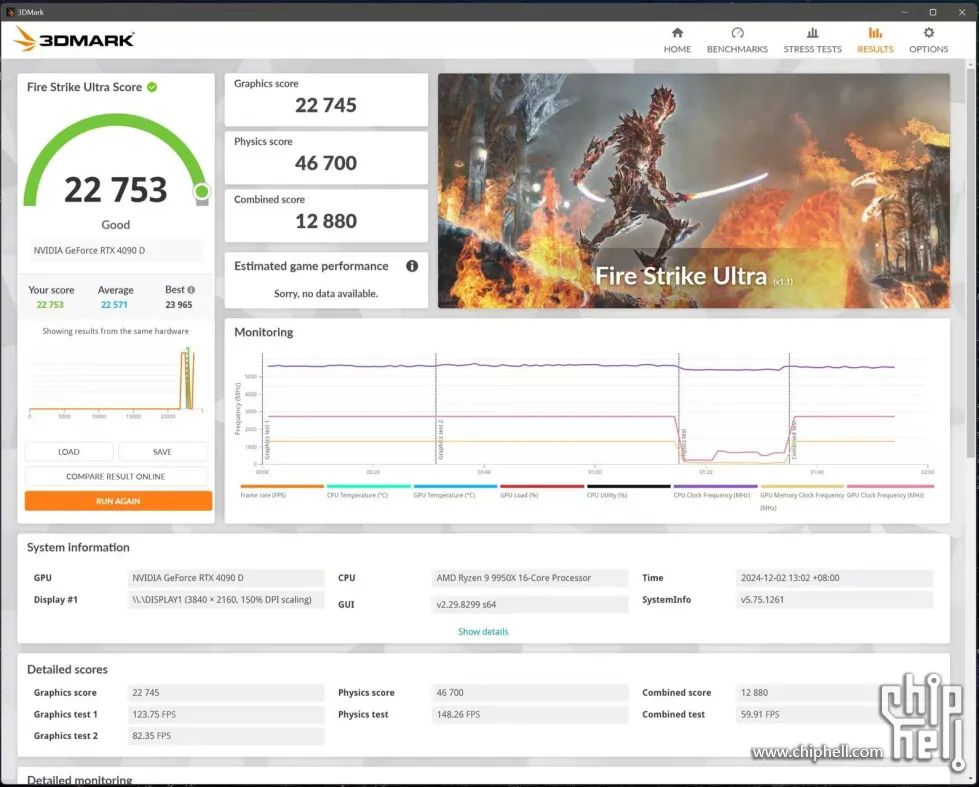
Task: Open the Benchmarks section
Action: 737,41
